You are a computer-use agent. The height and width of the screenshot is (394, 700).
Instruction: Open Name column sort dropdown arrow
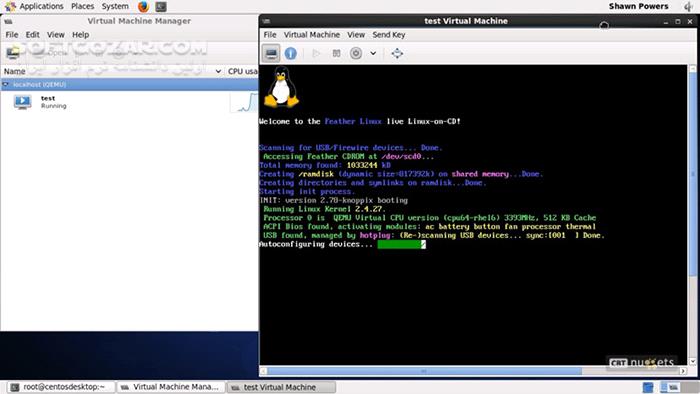point(218,71)
